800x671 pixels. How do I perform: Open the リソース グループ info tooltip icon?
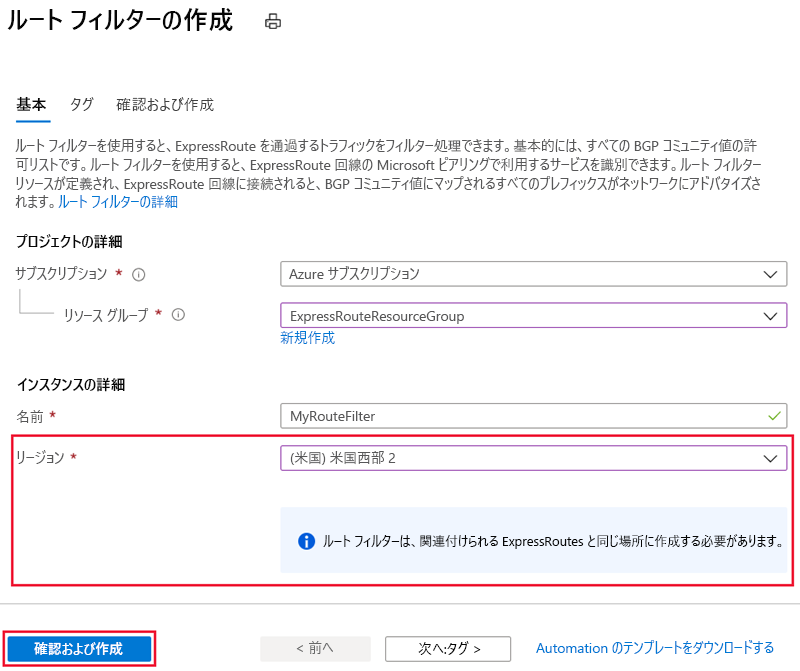[178, 315]
